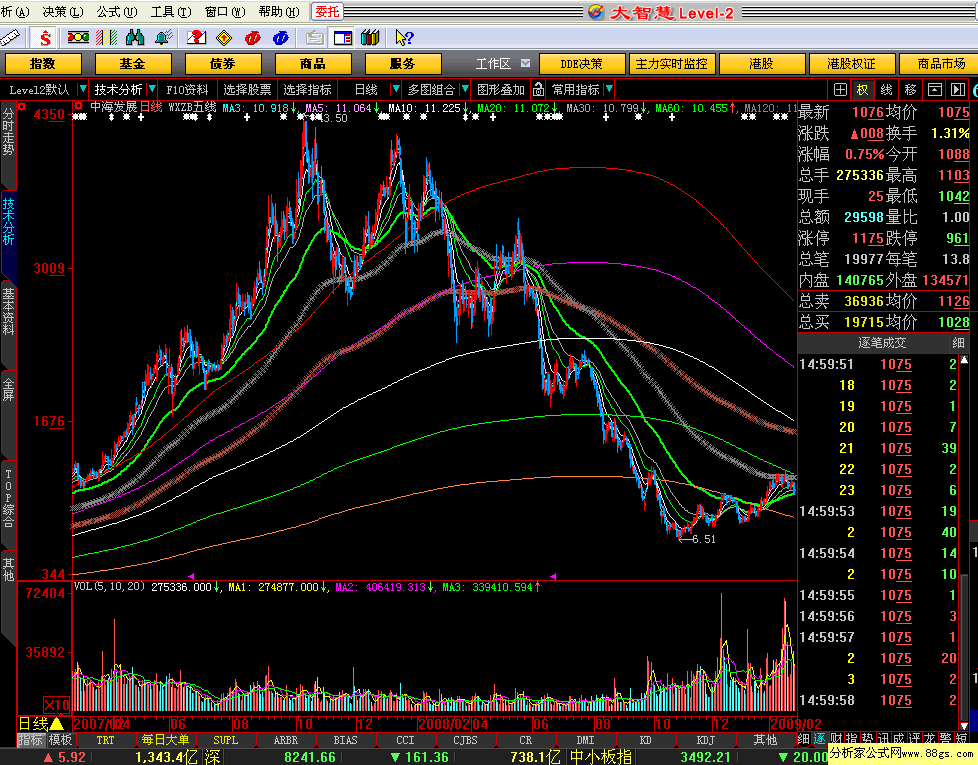The width and height of the screenshot is (978, 765).
Task: Select the ruler measuring tool icon
Action: 11,38
